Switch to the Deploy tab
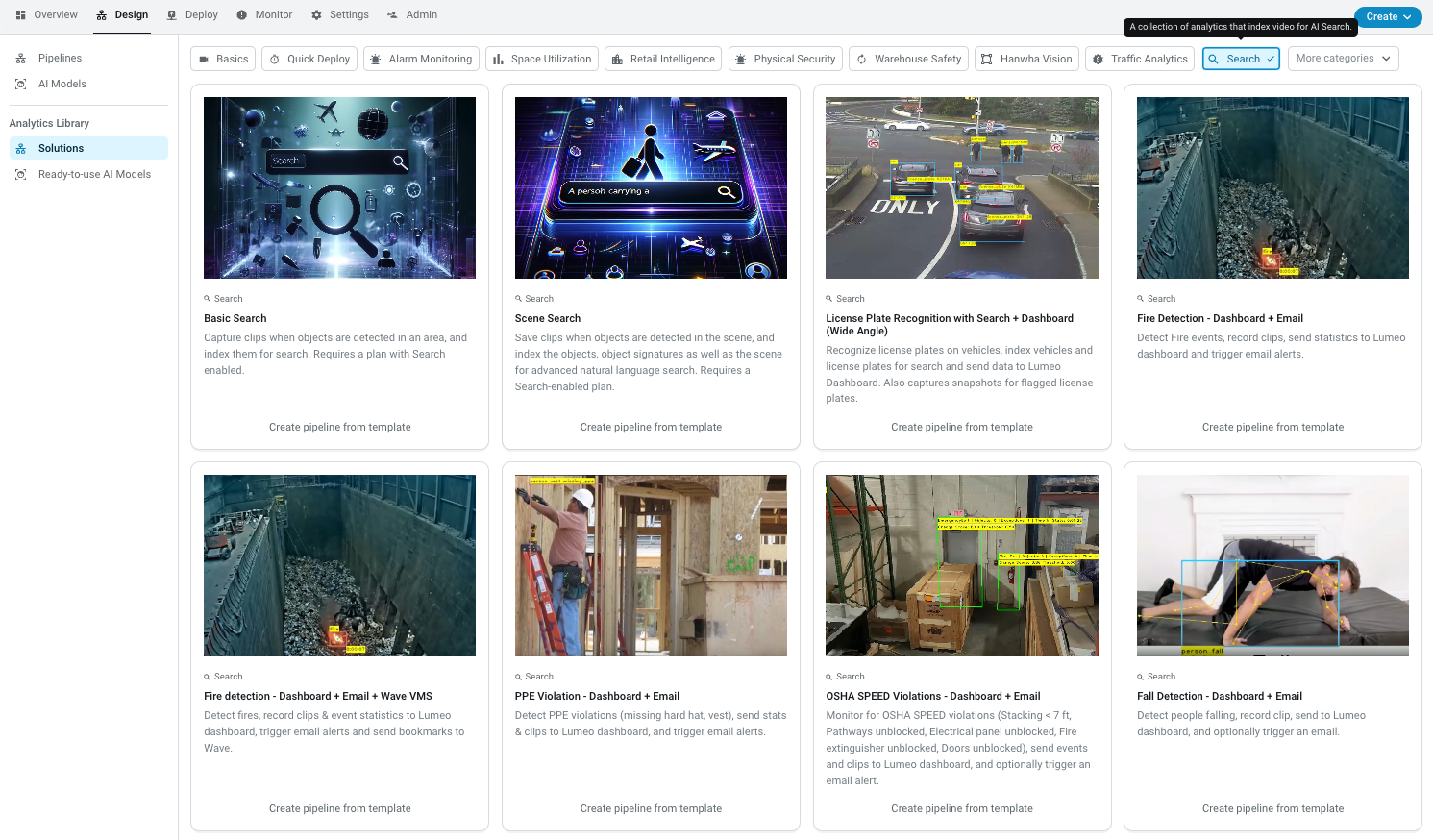This screenshot has width=1433, height=840. 192,14
